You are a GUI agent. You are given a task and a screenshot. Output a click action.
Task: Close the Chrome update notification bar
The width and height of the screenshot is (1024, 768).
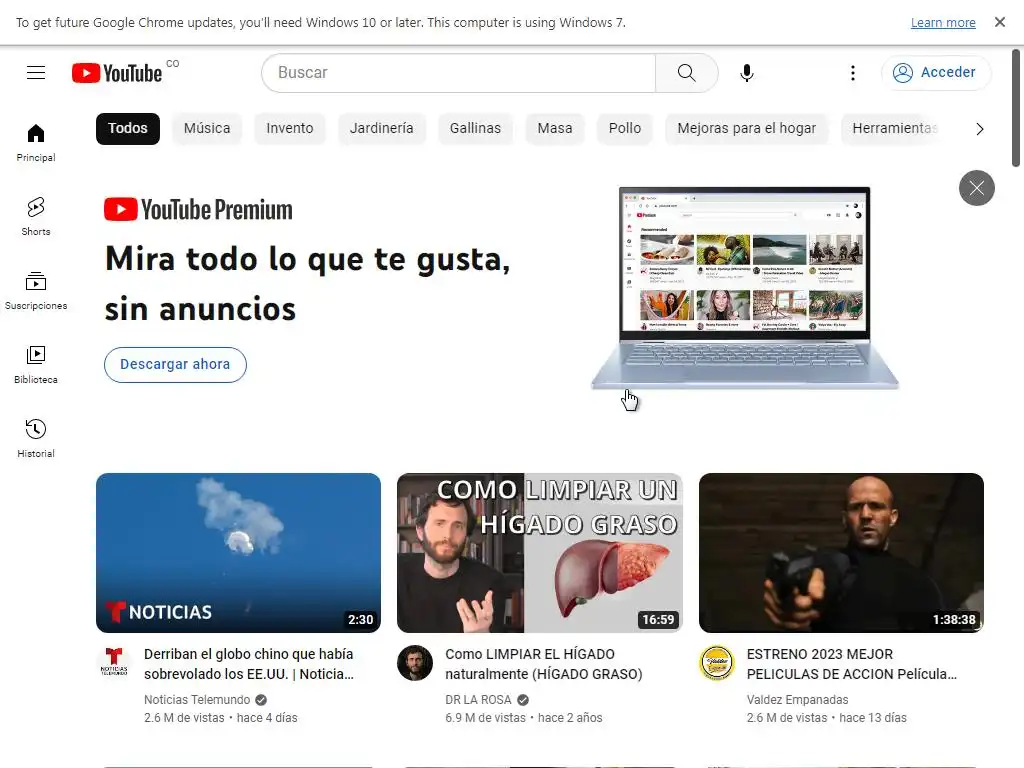(x=1000, y=22)
